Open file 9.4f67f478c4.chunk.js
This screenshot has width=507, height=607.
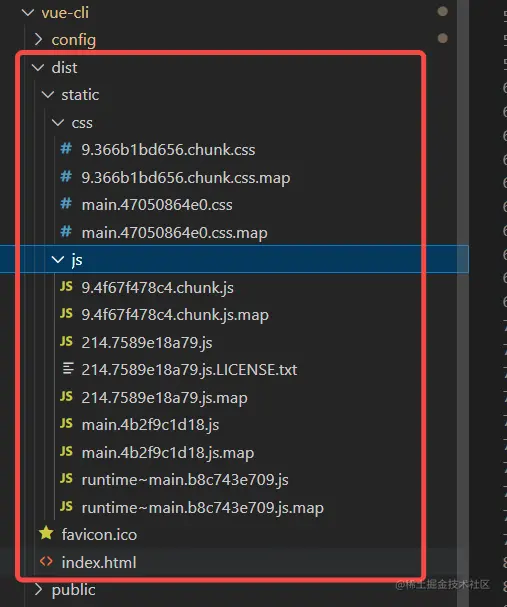pos(157,288)
